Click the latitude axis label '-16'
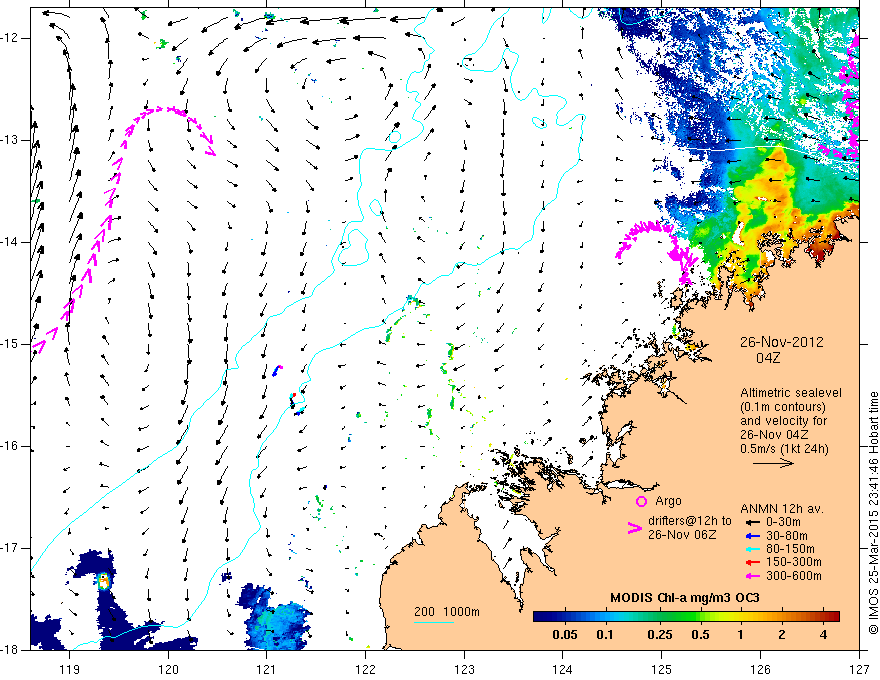The width and height of the screenshot is (880, 680). [11, 447]
